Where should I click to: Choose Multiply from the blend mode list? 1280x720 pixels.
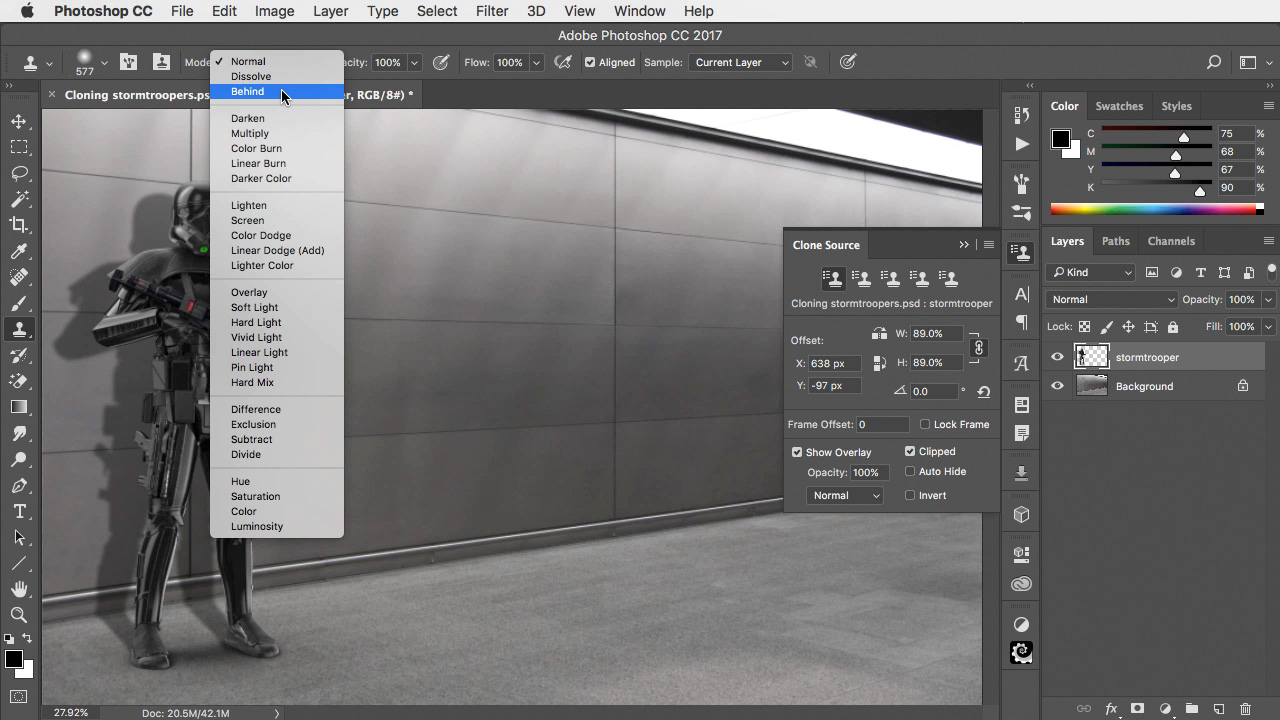250,133
